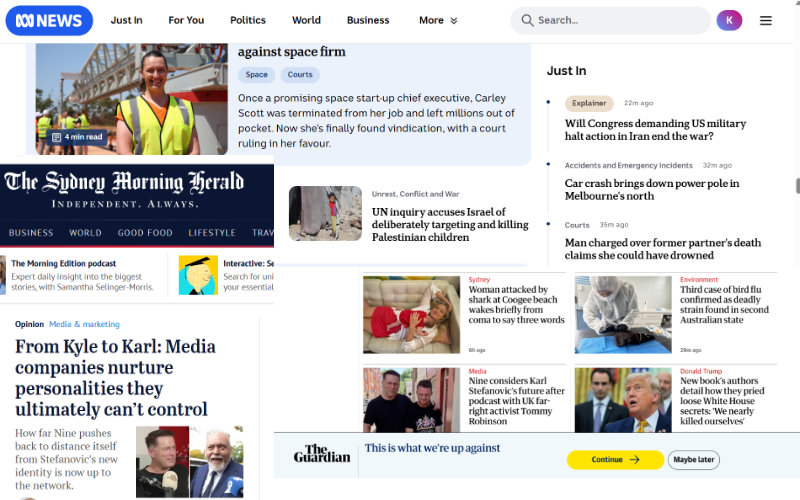This screenshot has width=800, height=500.
Task: Click the search magnifier icon
Action: 527,20
